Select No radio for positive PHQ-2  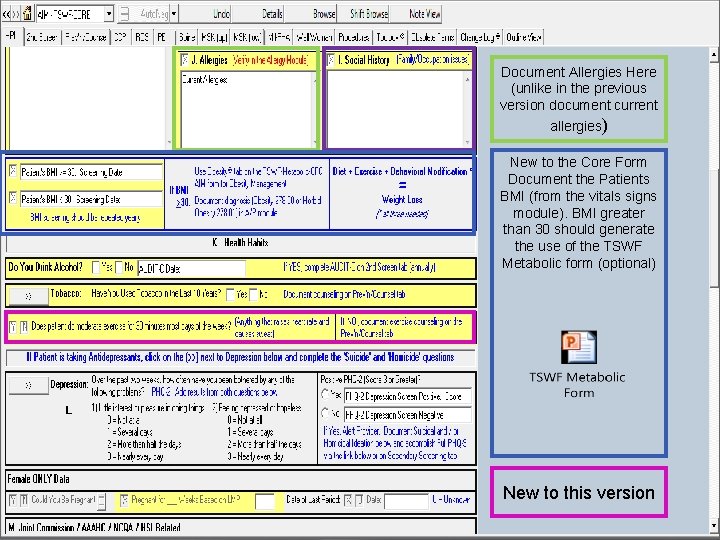326,413
